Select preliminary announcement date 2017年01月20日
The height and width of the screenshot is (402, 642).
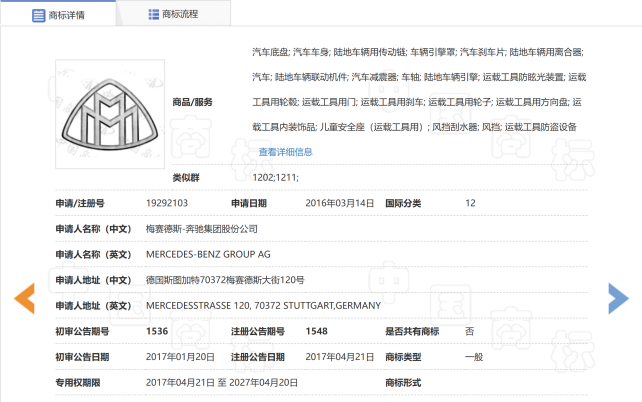pyautogui.click(x=180, y=357)
